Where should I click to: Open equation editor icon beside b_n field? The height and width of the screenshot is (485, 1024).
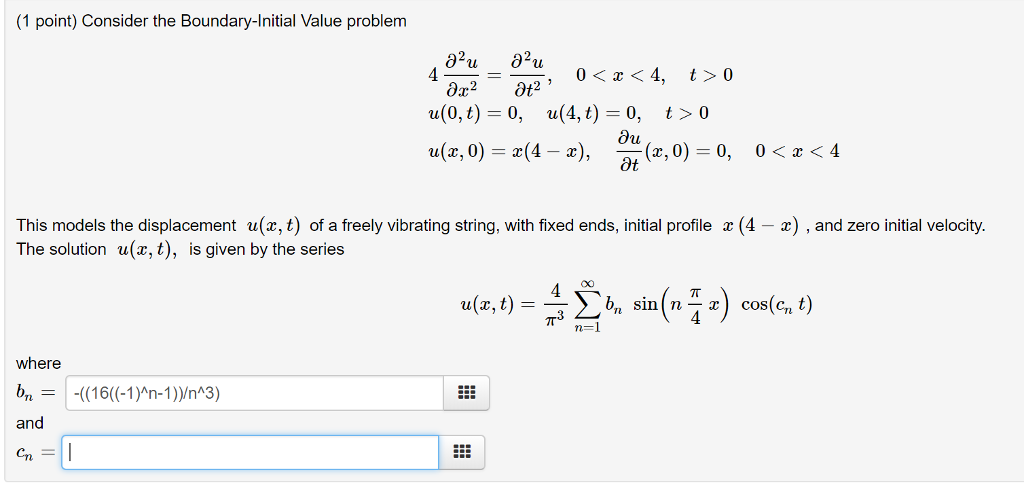tap(466, 393)
